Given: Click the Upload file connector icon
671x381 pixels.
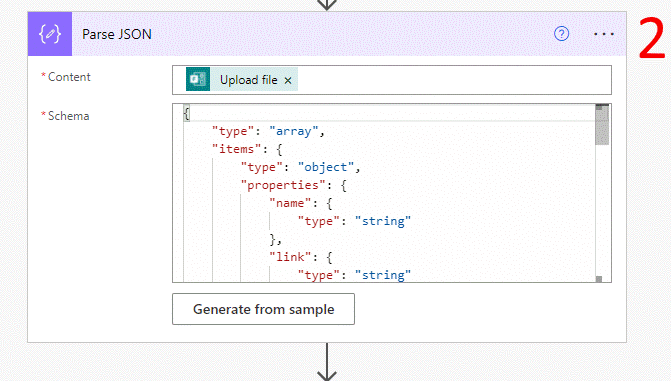Looking at the screenshot, I should coord(198,79).
